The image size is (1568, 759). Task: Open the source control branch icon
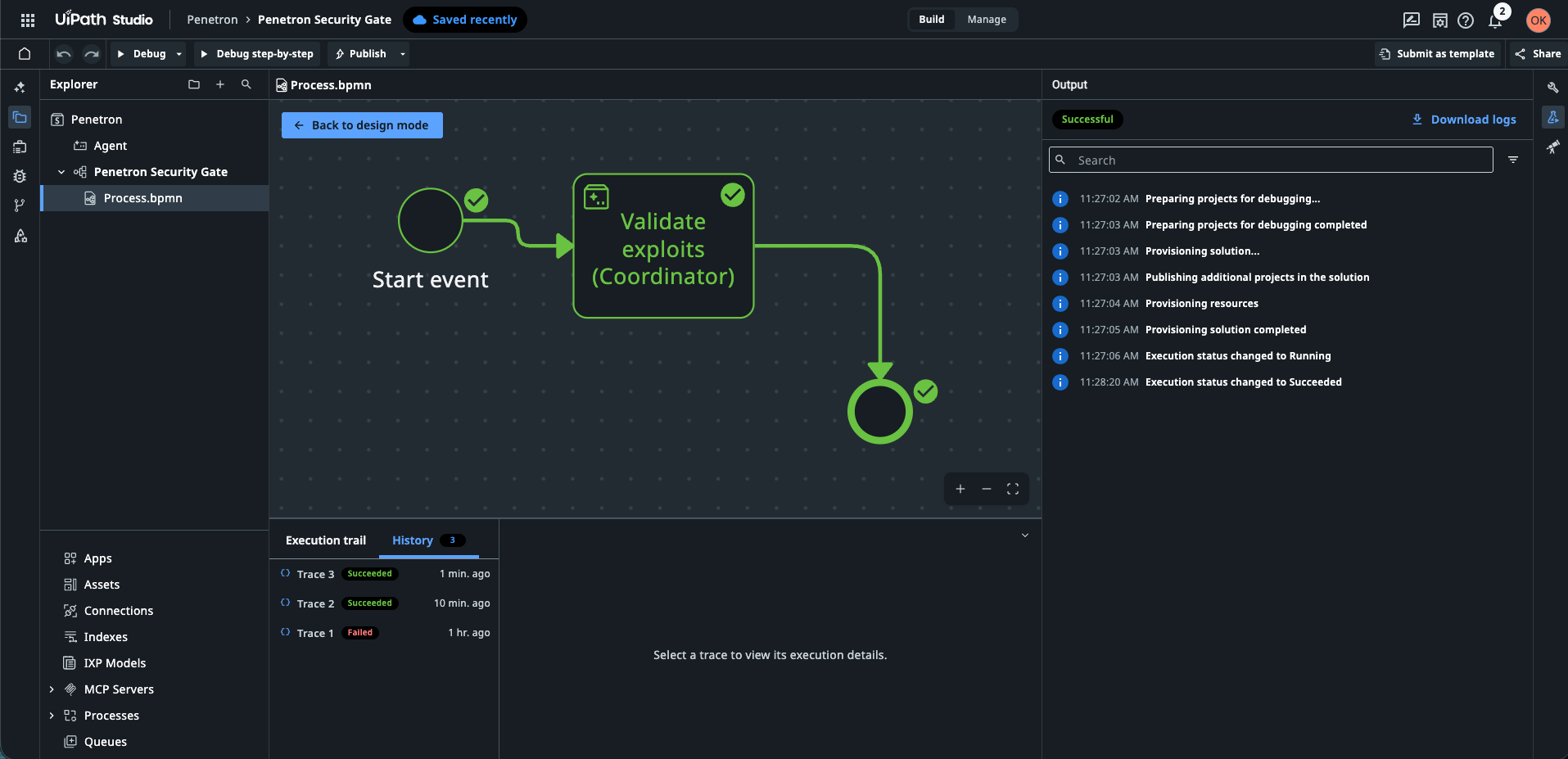(x=20, y=206)
